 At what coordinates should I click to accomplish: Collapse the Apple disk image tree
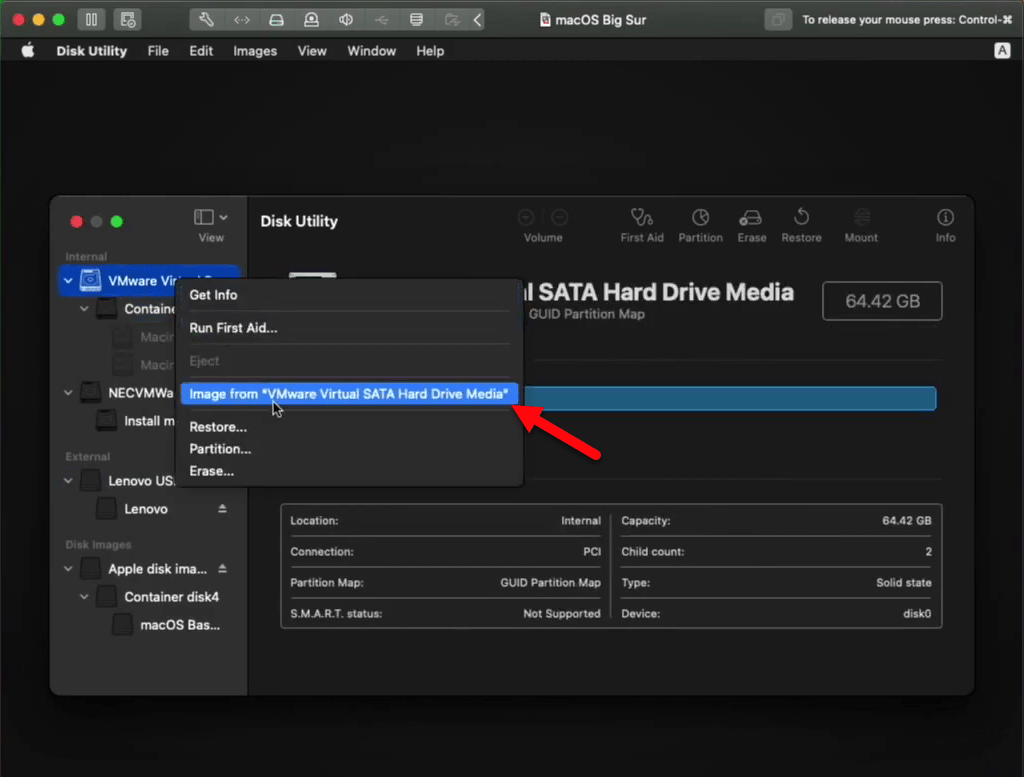tap(68, 569)
